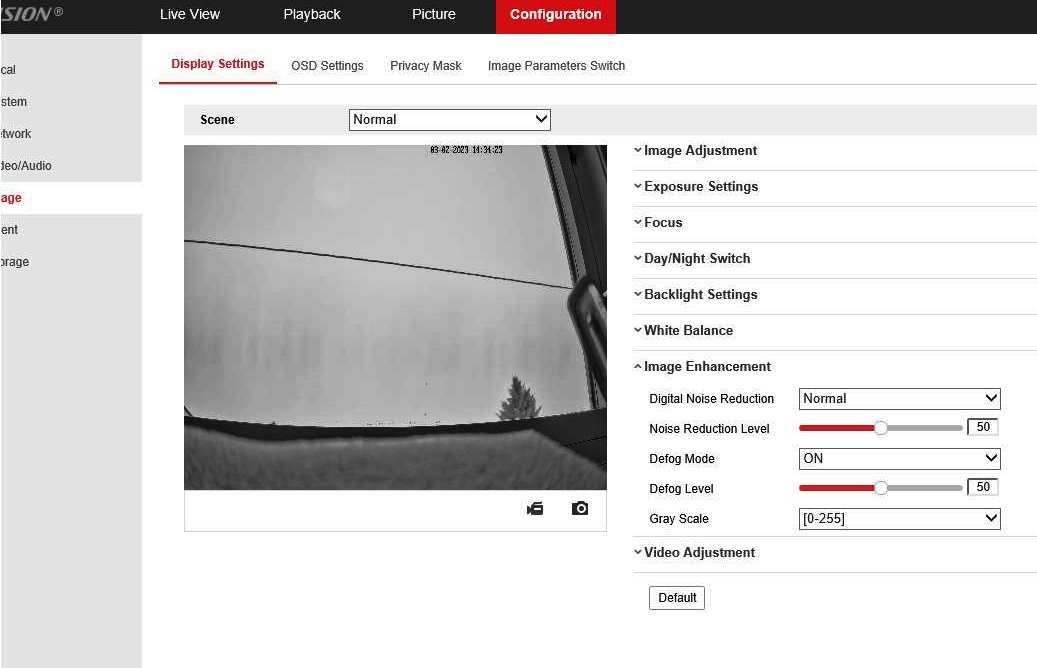
Task: Expand the Backlight Settings section
Action: coord(700,295)
